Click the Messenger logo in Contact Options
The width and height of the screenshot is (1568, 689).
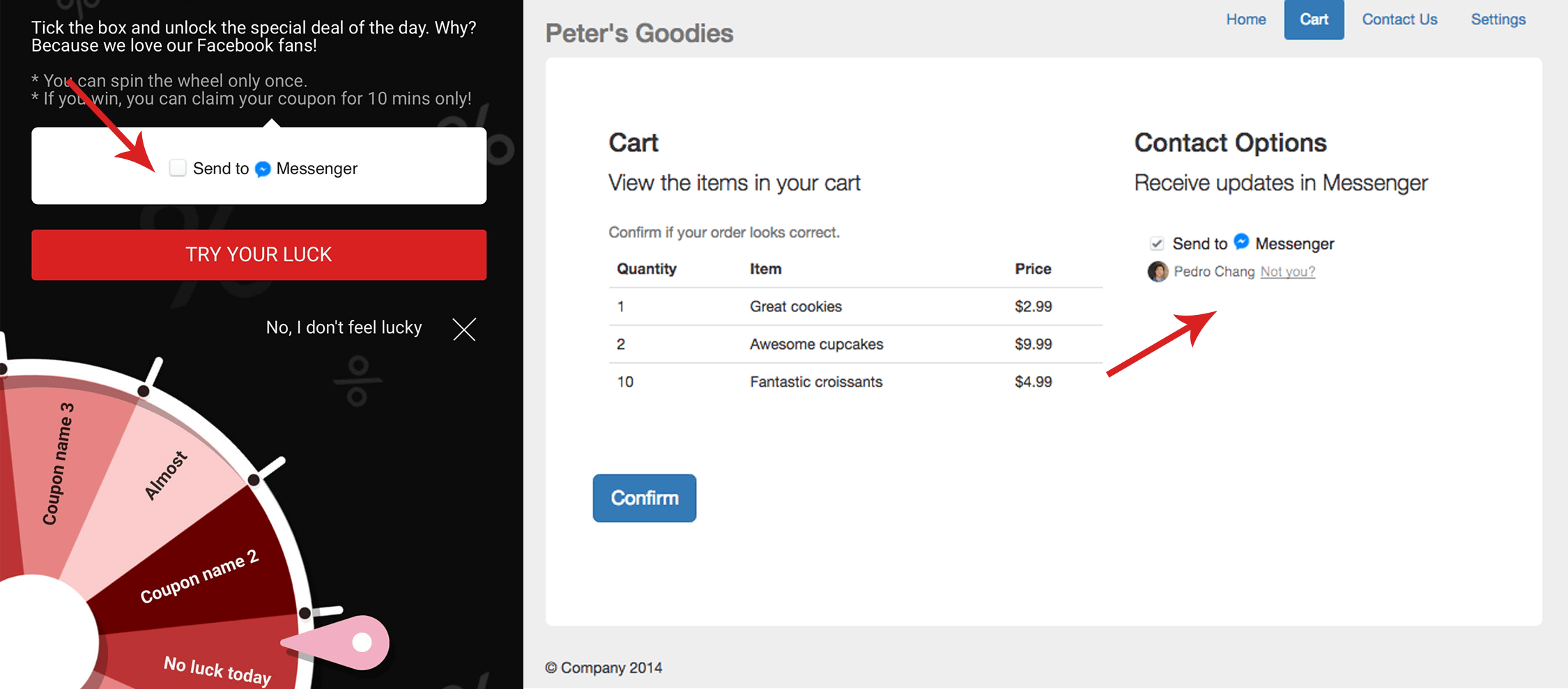(1241, 242)
